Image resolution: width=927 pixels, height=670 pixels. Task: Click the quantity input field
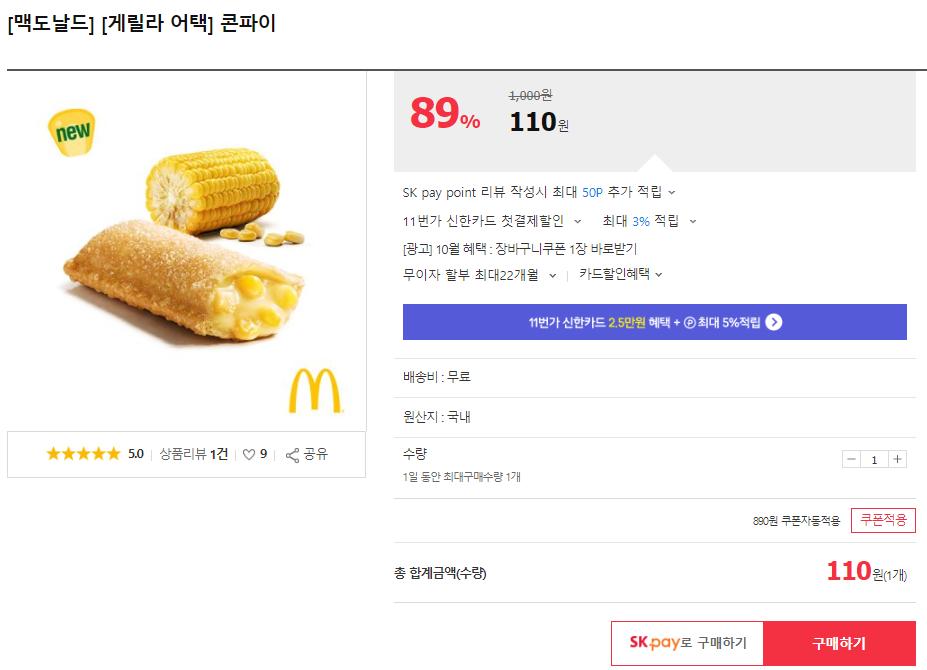coord(874,459)
